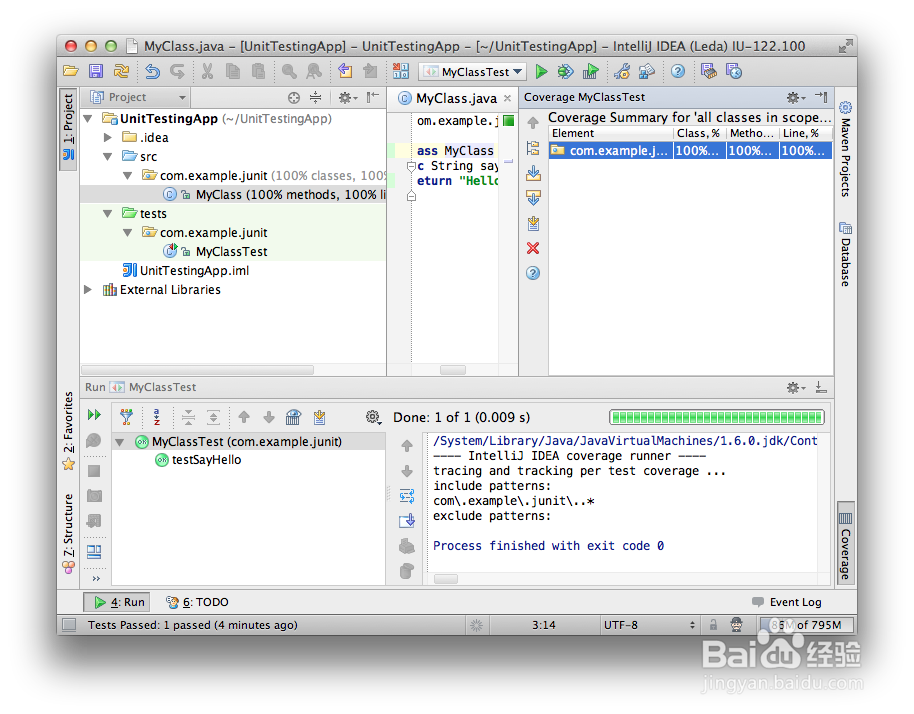
Task: Rerun the failed tests in the Run panel
Action: (x=92, y=417)
